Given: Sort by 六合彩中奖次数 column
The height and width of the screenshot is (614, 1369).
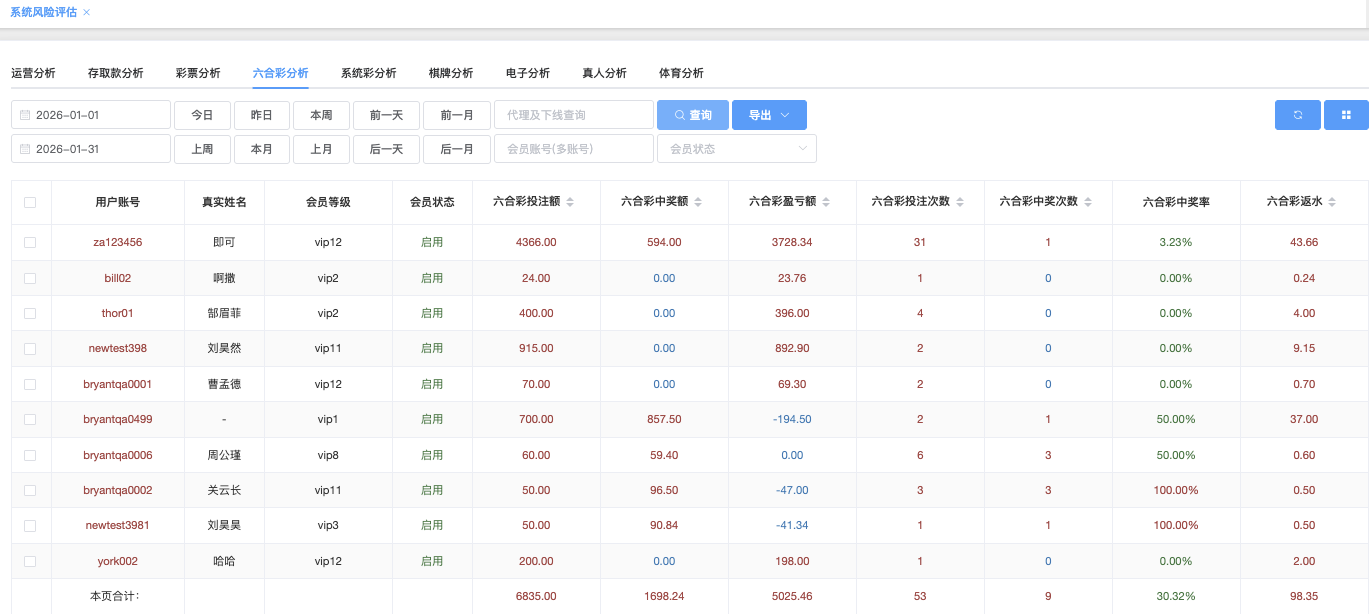Looking at the screenshot, I should pyautogui.click(x=1088, y=202).
